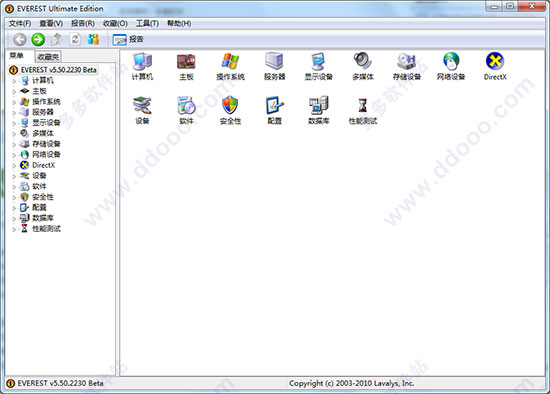Expand the 计算机 tree node
The height and width of the screenshot is (394, 550).
(x=14, y=81)
